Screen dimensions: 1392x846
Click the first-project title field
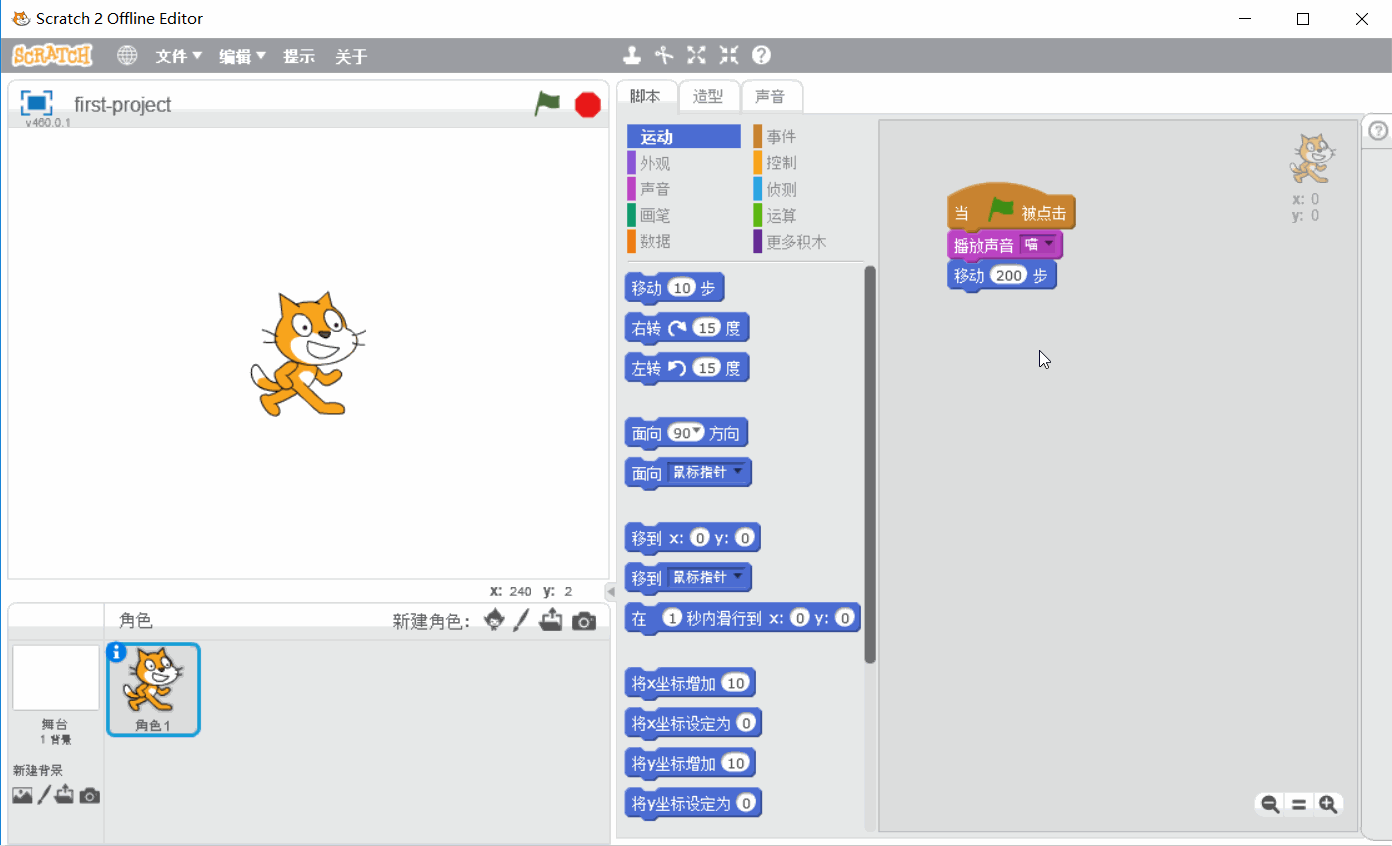pyautogui.click(x=123, y=105)
